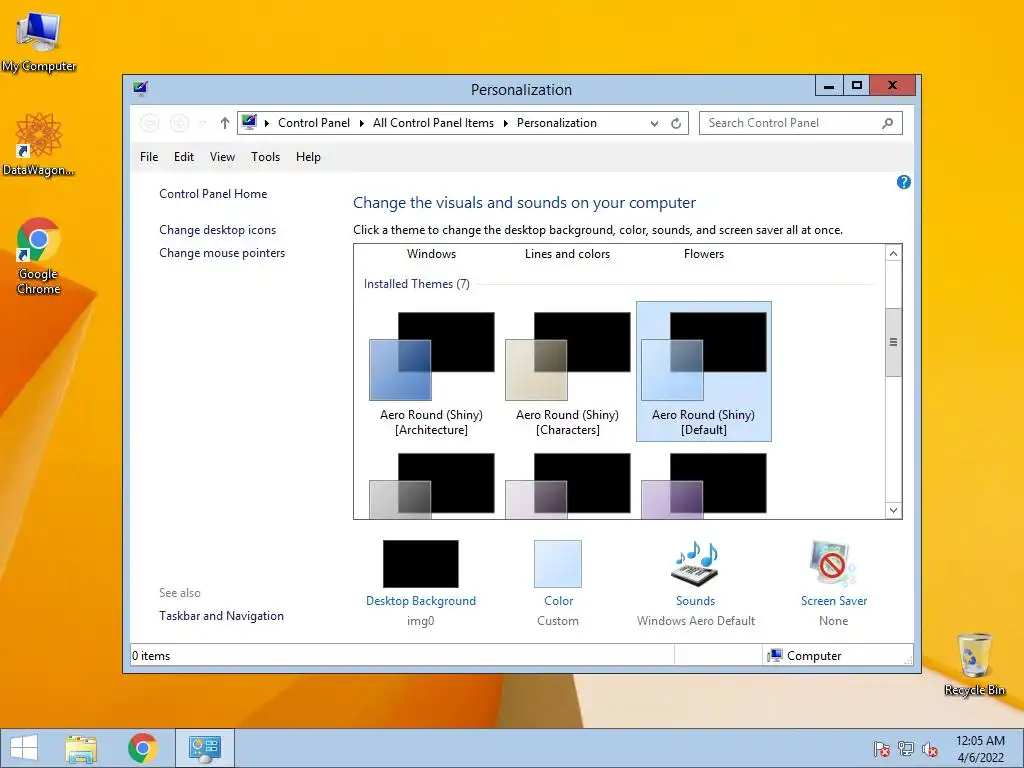Open Change mouse pointers link

[222, 253]
